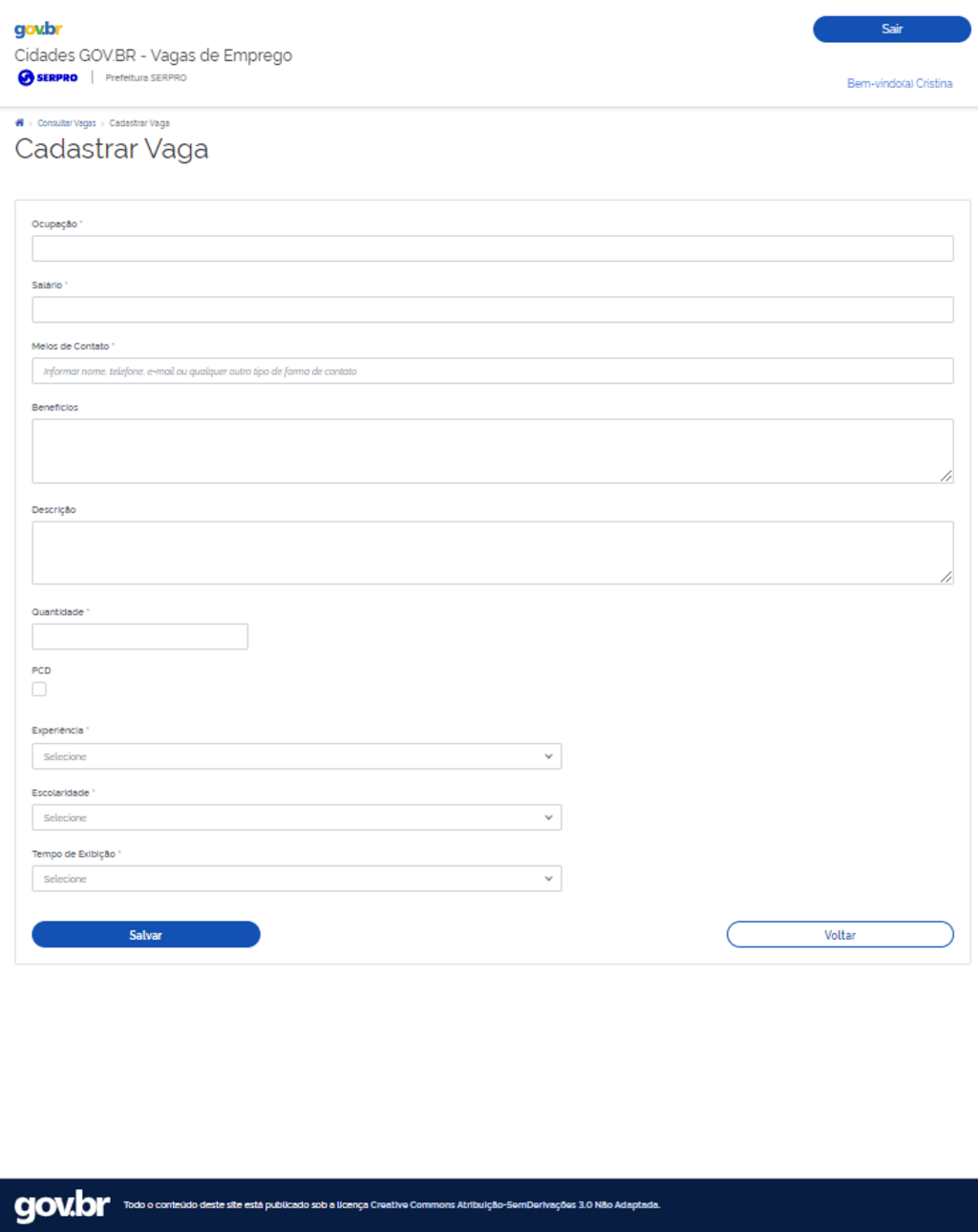Click inside the Salário input field
The height and width of the screenshot is (1232, 978).
coord(492,308)
